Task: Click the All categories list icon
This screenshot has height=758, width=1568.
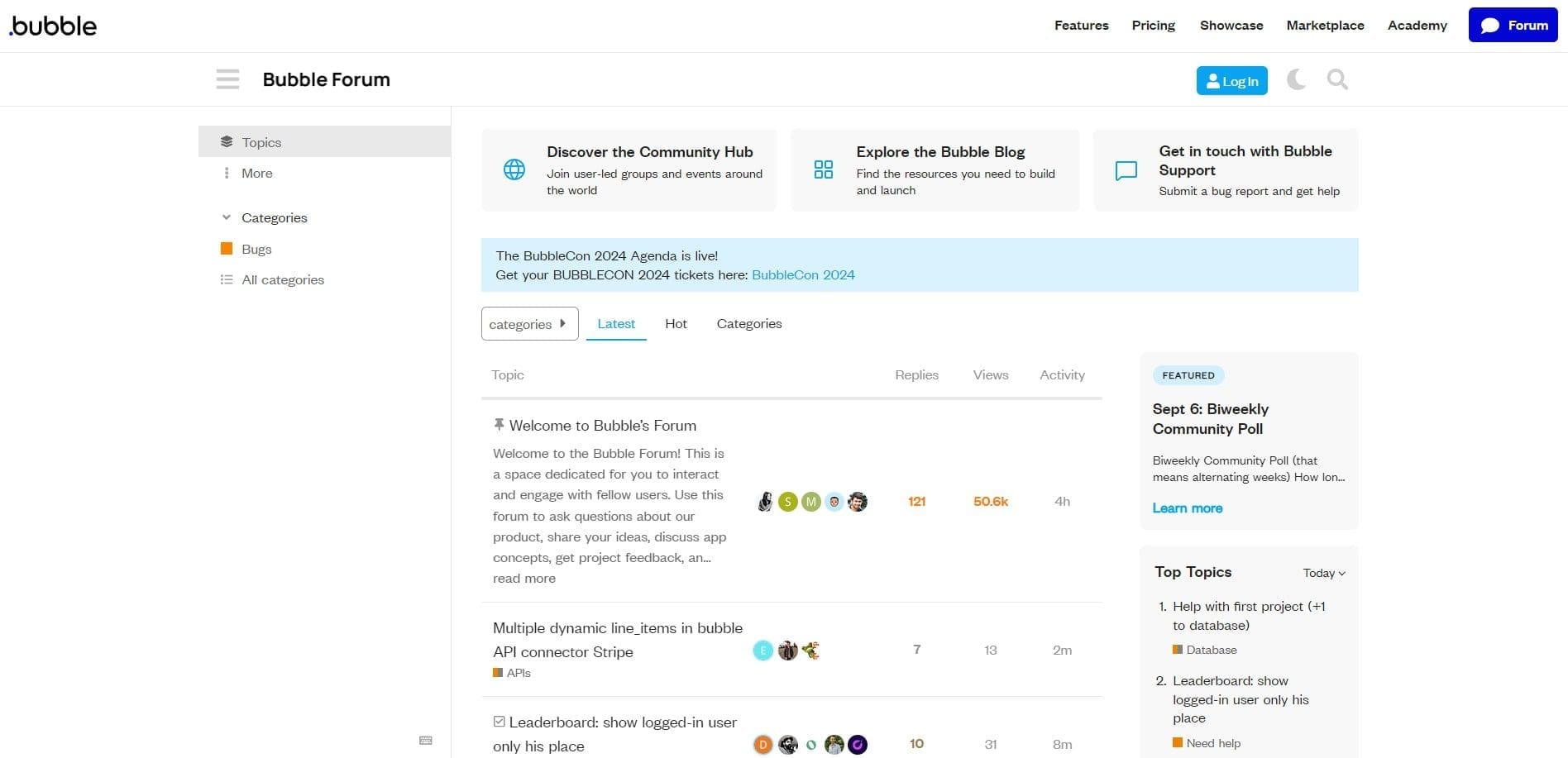Action: click(227, 279)
